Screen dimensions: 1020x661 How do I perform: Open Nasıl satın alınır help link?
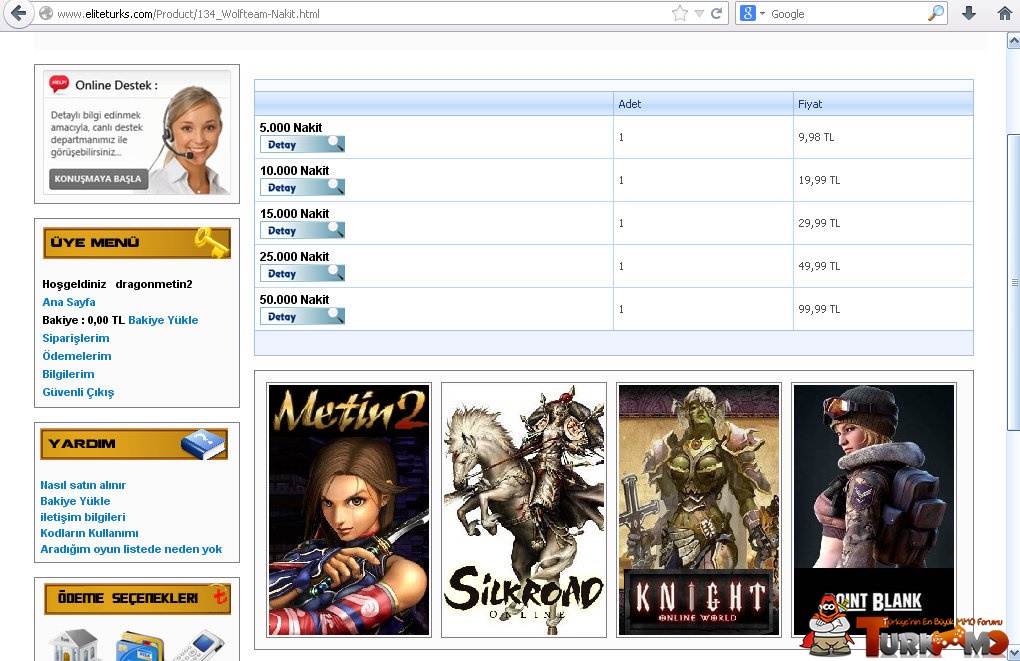tap(83, 485)
